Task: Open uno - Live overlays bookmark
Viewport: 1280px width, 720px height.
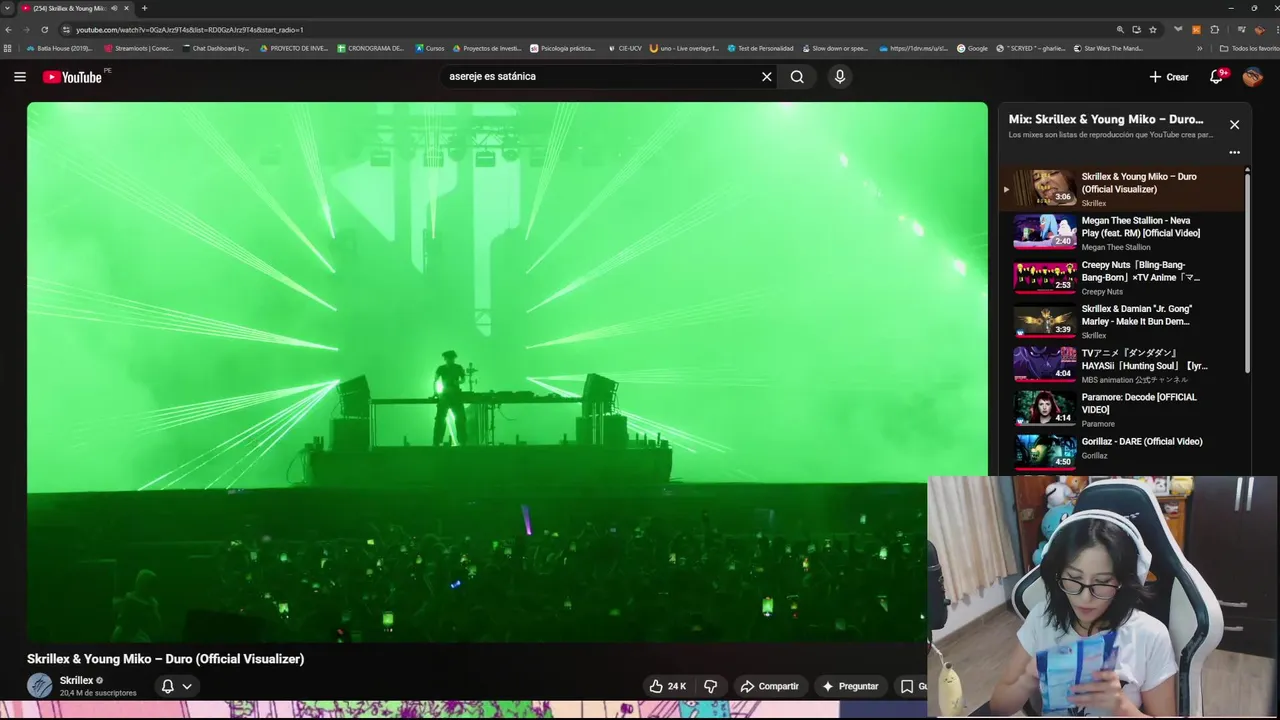Action: pos(685,48)
